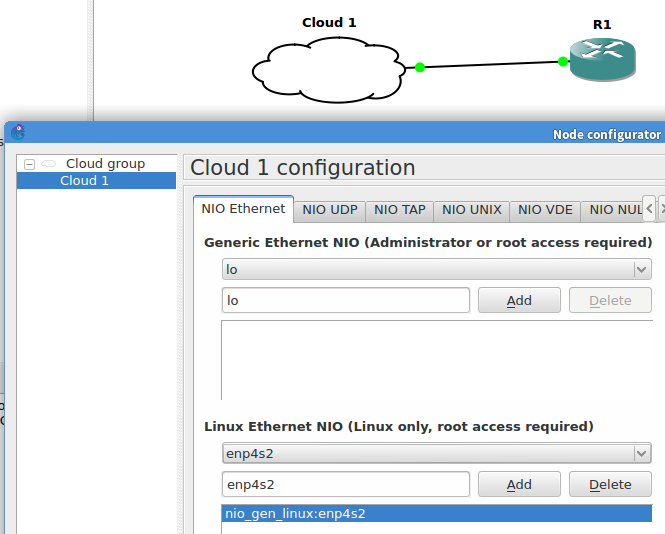Click the GNS3 chameleon icon in title bar
This screenshot has height=534, width=665.
[18, 132]
